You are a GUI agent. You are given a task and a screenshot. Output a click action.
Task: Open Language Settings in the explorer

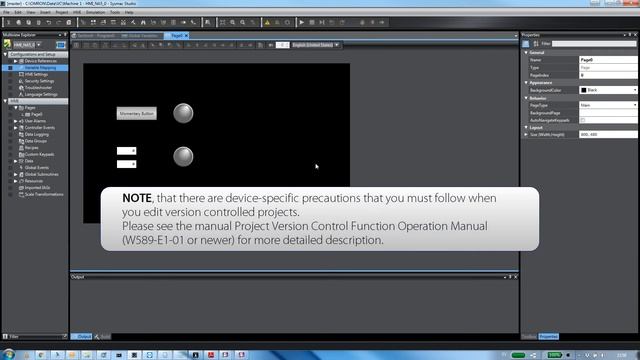point(40,94)
